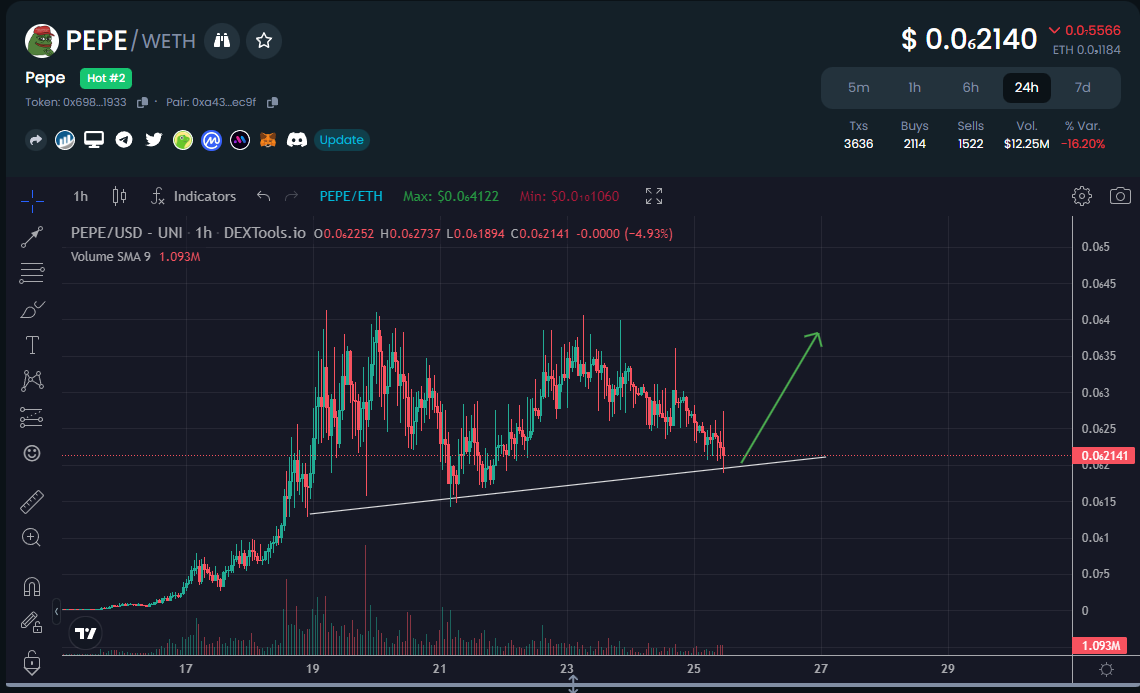The width and height of the screenshot is (1140, 693).
Task: Click the share arrow icon
Action: 36,140
